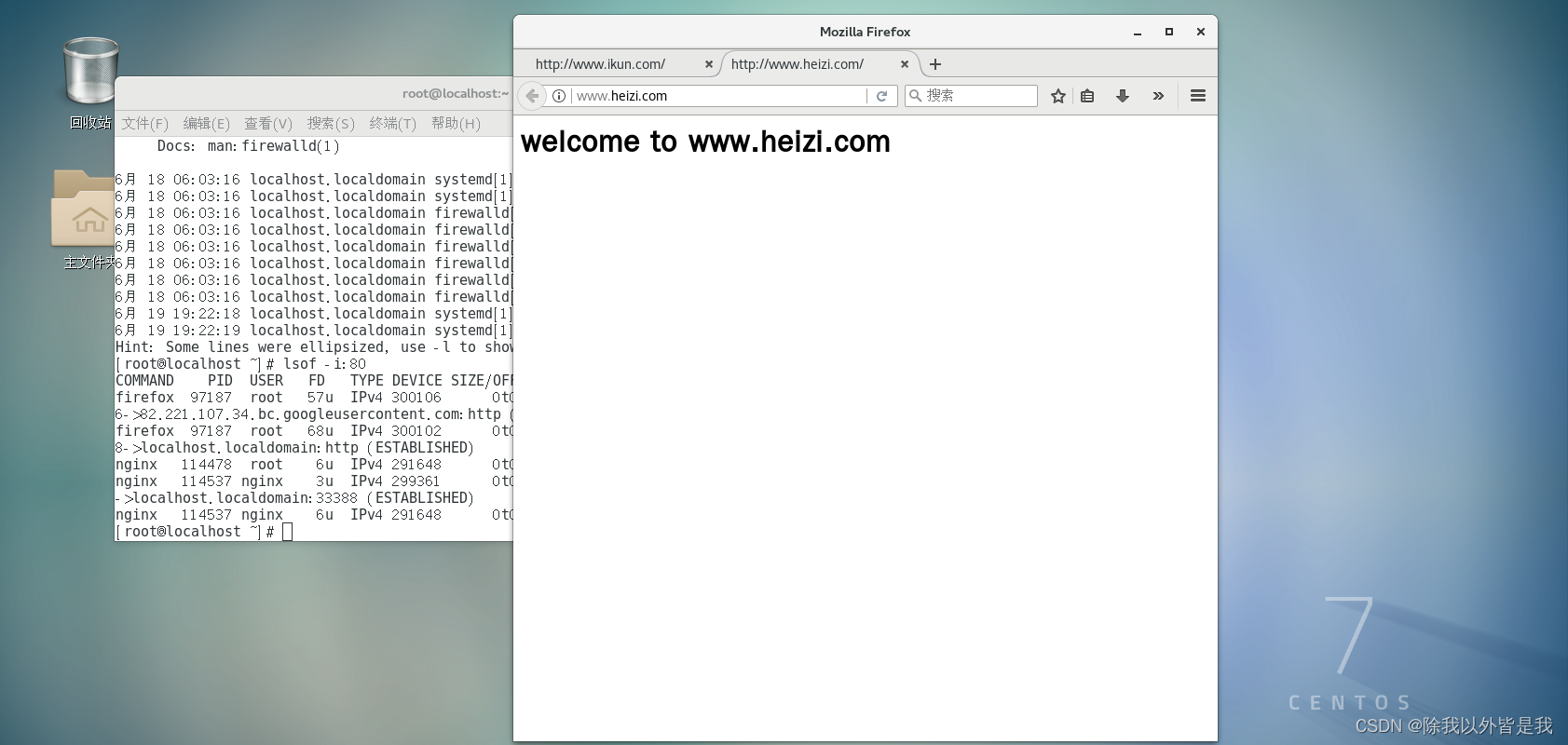Expand more tools chevron in the Firefox toolbar
Image resolution: width=1568 pixels, height=745 pixels.
(1158, 96)
